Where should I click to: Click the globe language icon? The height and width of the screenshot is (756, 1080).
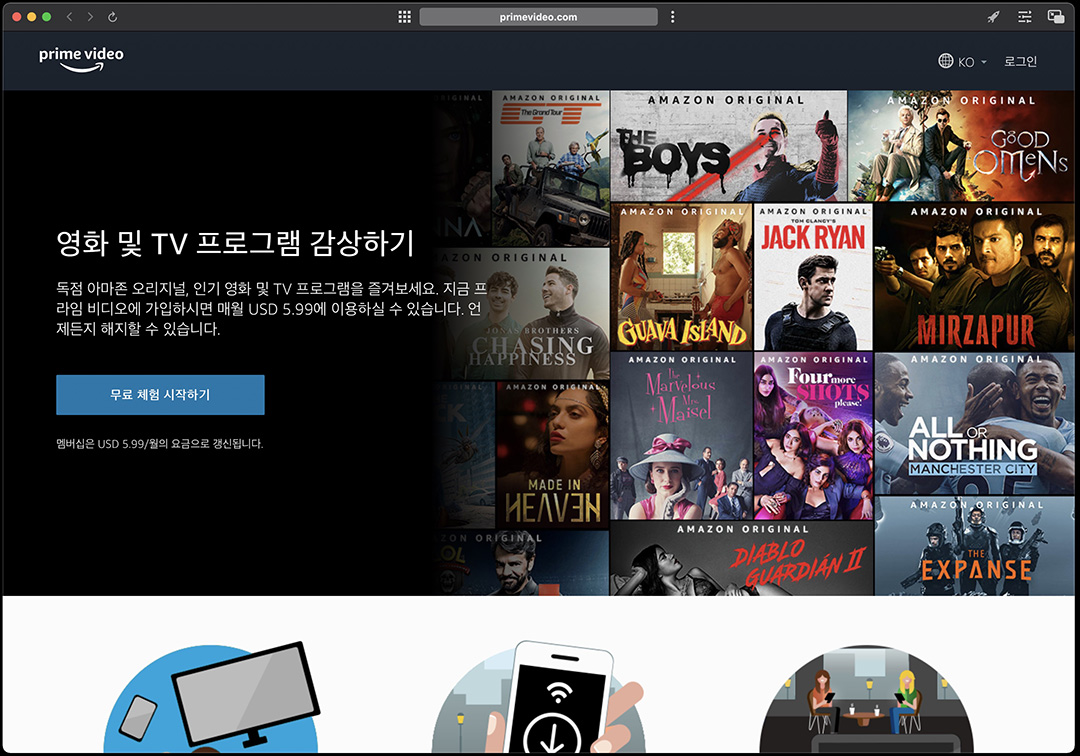pyautogui.click(x=946, y=61)
